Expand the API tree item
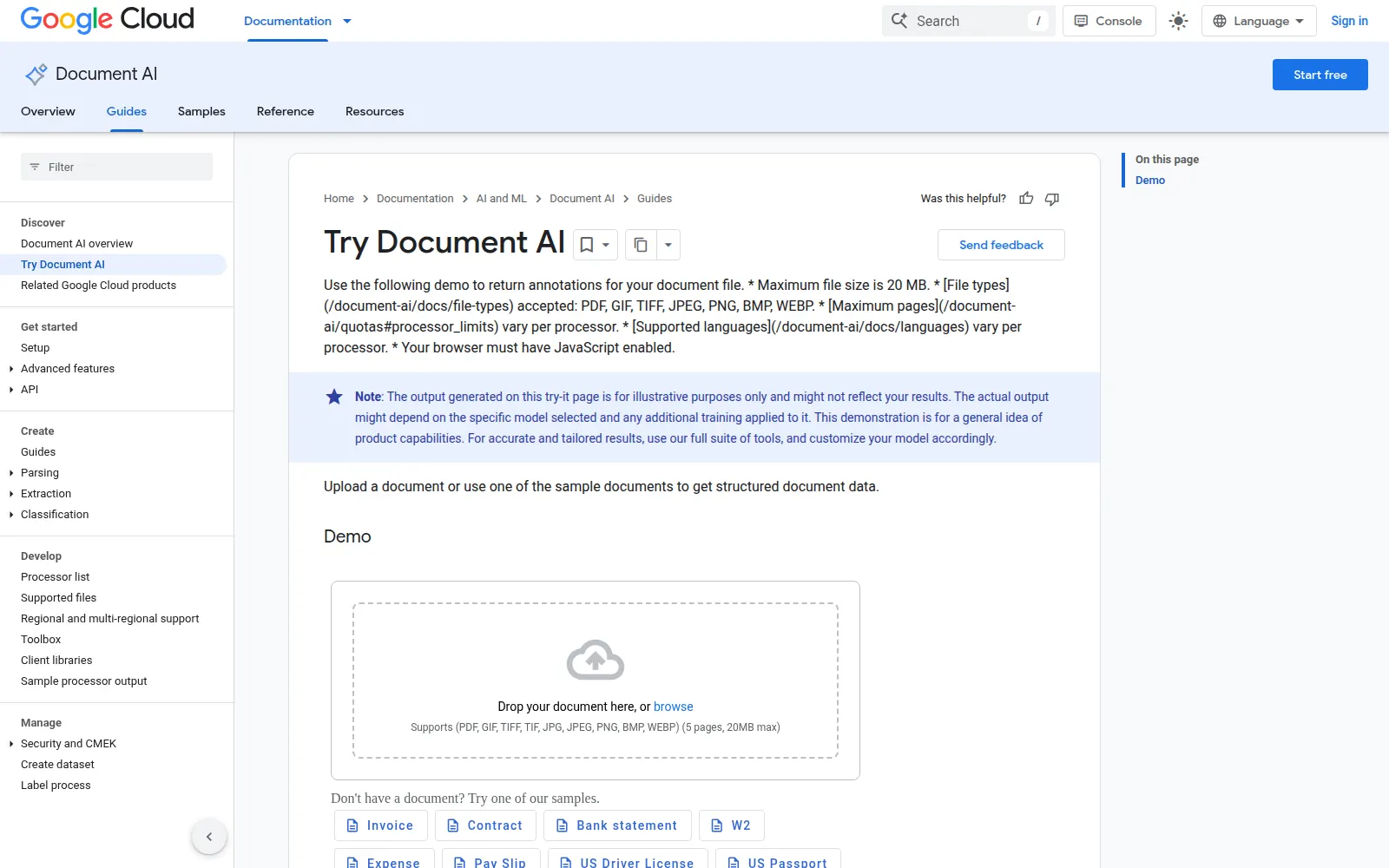Screen dimensions: 1389x868 (x=11, y=390)
